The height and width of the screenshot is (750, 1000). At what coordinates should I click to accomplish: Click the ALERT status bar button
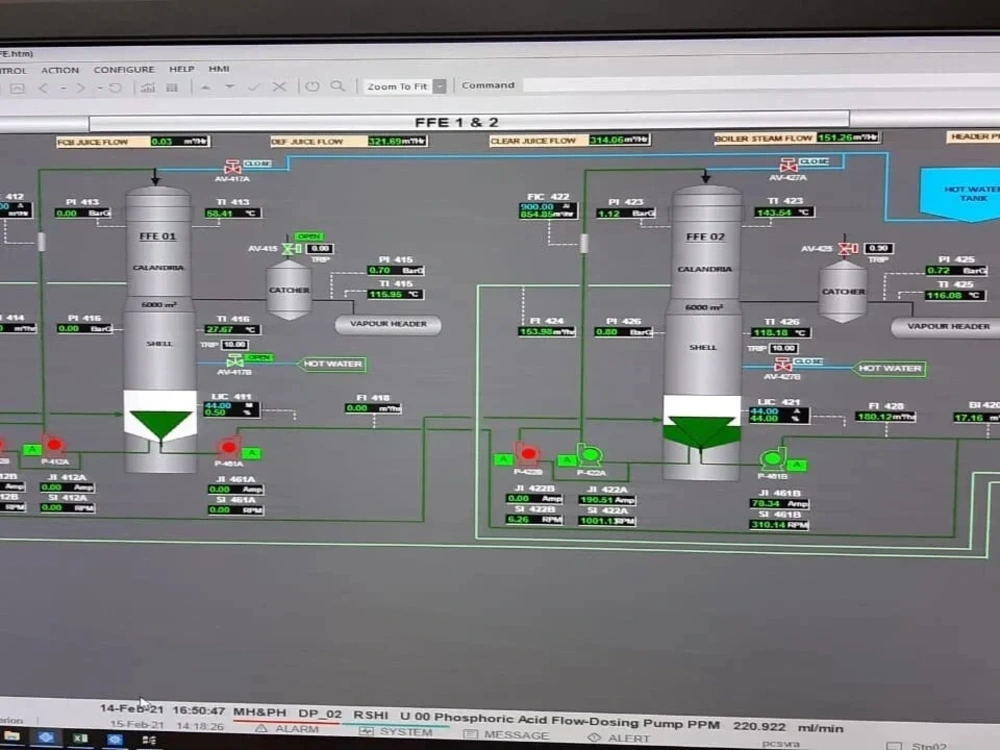619,738
